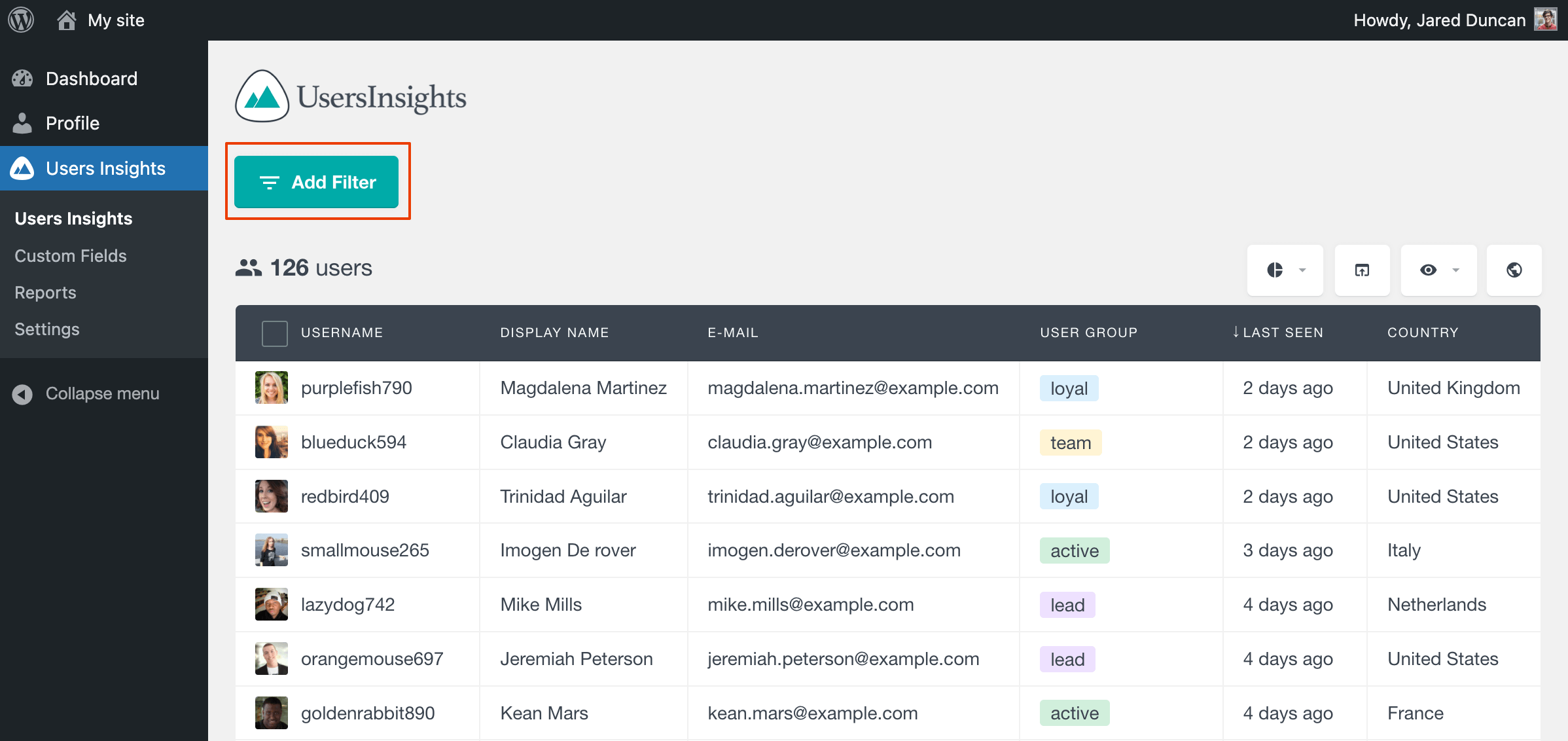Sort by Display Name column header
The height and width of the screenshot is (741, 1568).
(x=554, y=333)
